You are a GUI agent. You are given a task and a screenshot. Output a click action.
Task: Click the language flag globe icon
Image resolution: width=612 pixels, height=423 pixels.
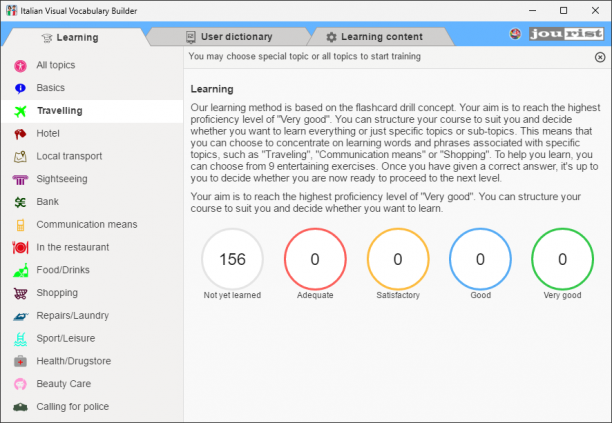pyautogui.click(x=515, y=34)
